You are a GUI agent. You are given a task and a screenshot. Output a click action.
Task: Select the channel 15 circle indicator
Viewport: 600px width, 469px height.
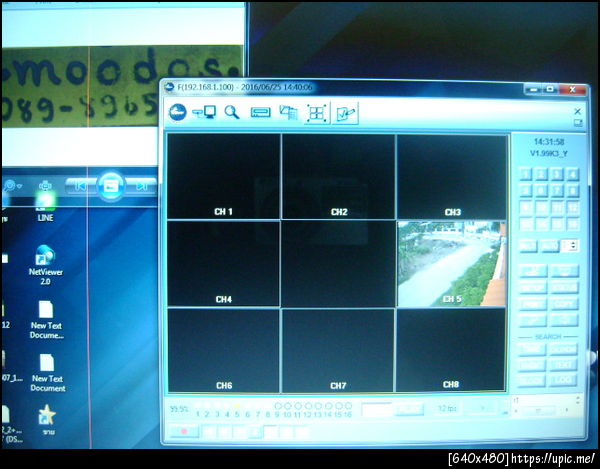(x=338, y=405)
